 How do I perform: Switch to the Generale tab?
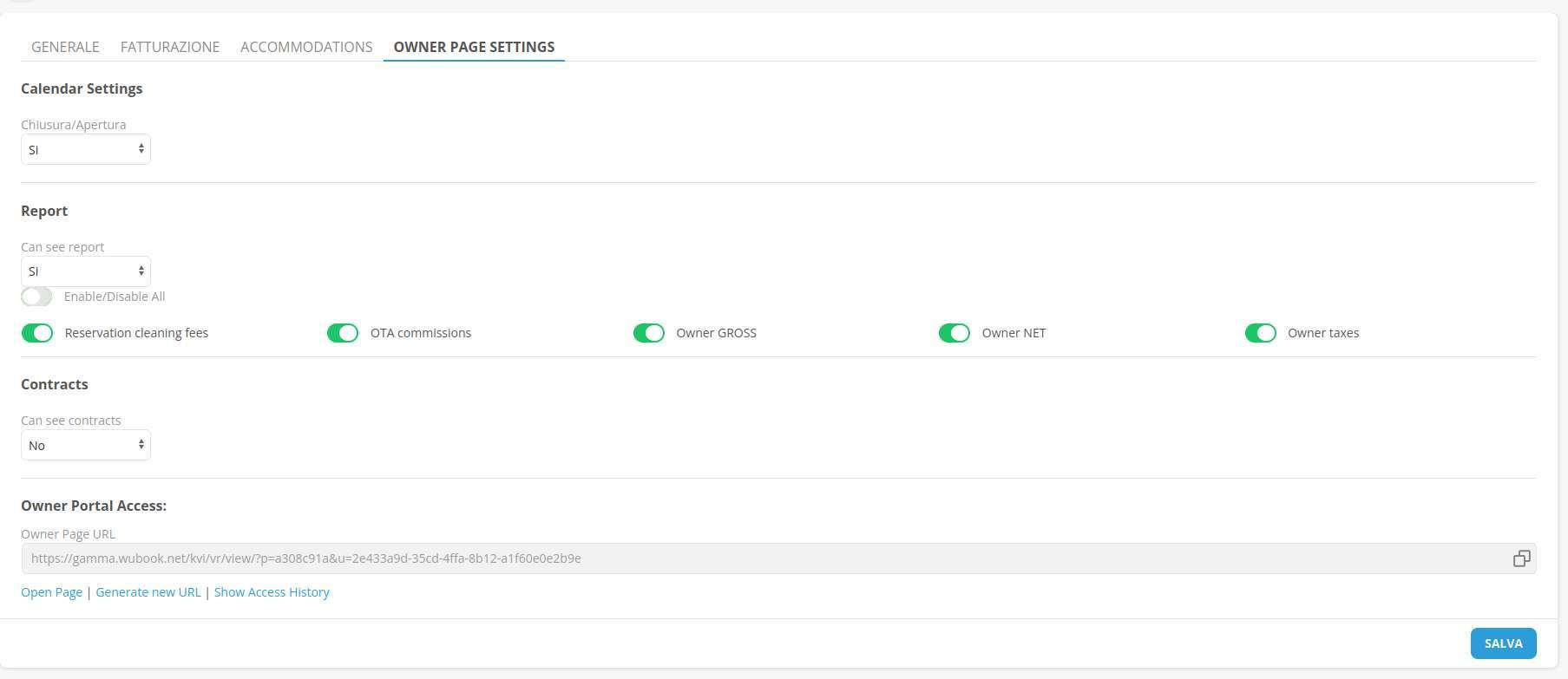[x=65, y=47]
